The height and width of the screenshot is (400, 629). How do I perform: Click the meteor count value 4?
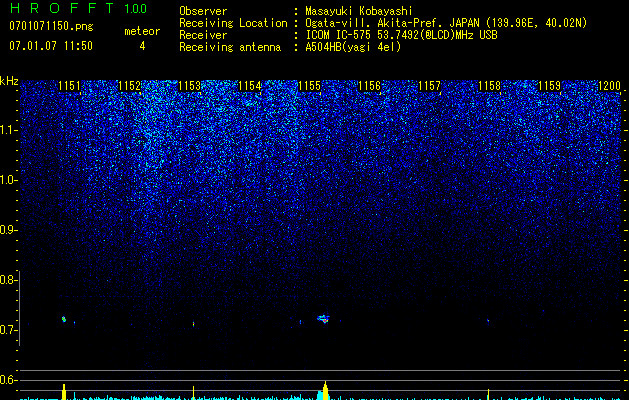(x=142, y=46)
